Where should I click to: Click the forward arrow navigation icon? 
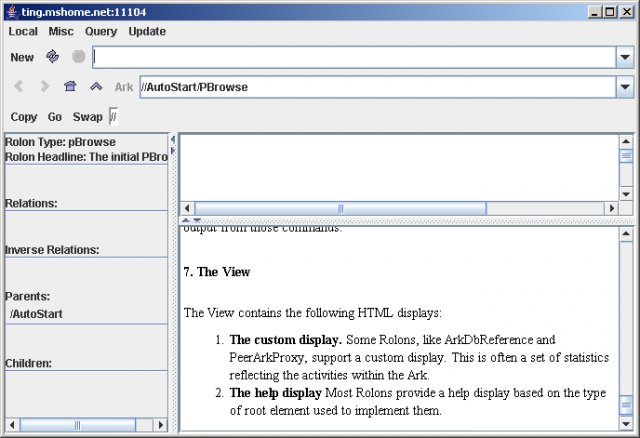point(44,87)
